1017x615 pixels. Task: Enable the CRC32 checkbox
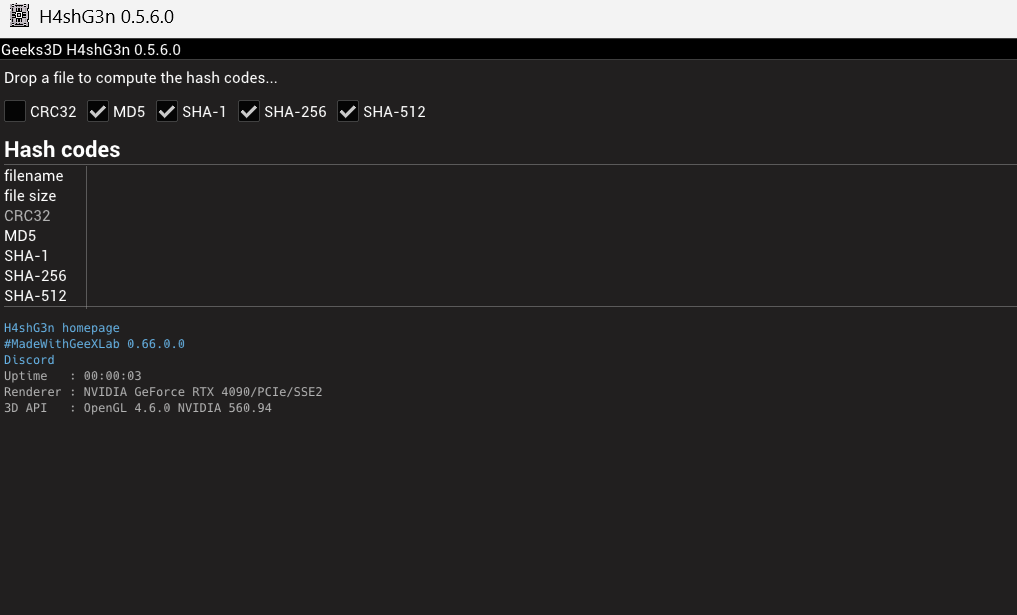coord(15,111)
